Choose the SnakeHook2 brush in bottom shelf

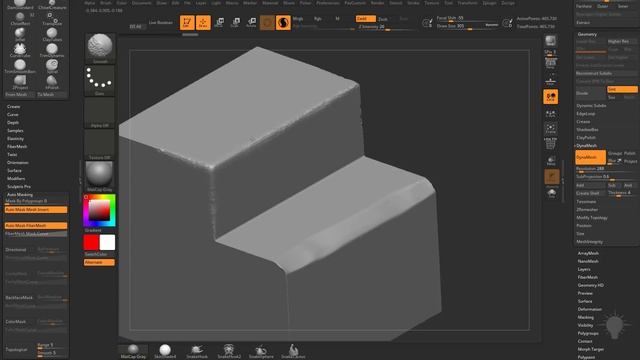pos(229,351)
